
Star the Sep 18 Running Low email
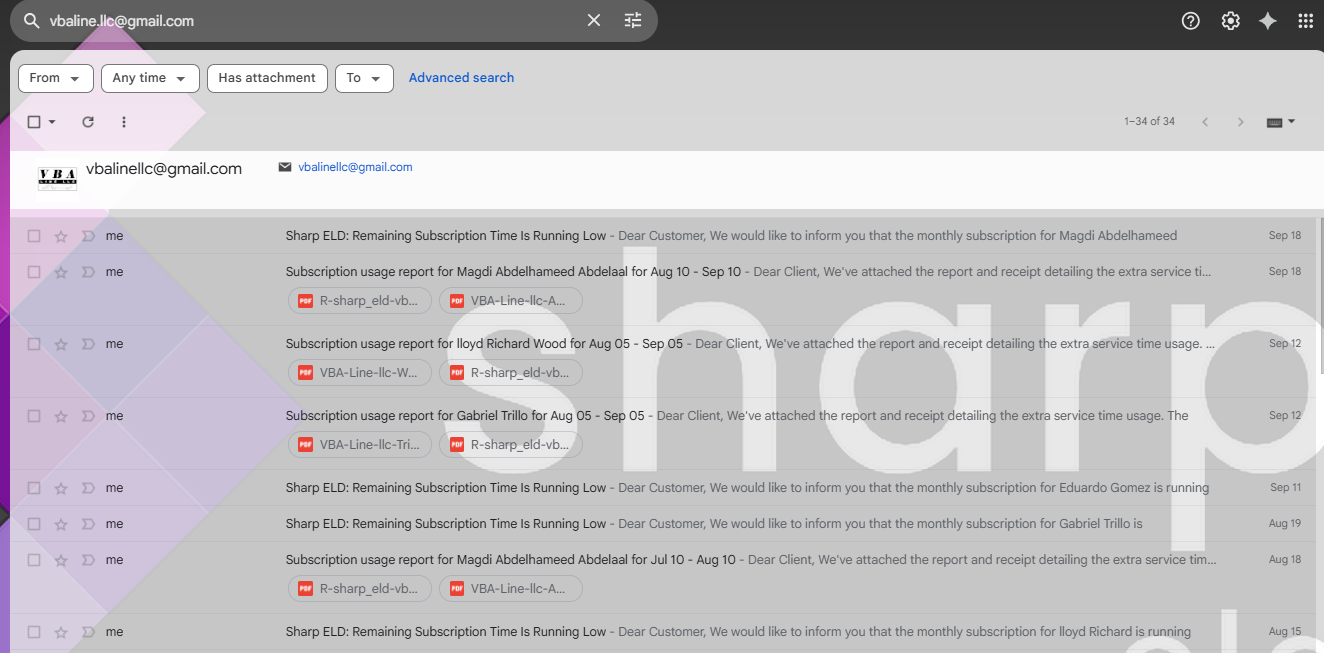(x=61, y=236)
